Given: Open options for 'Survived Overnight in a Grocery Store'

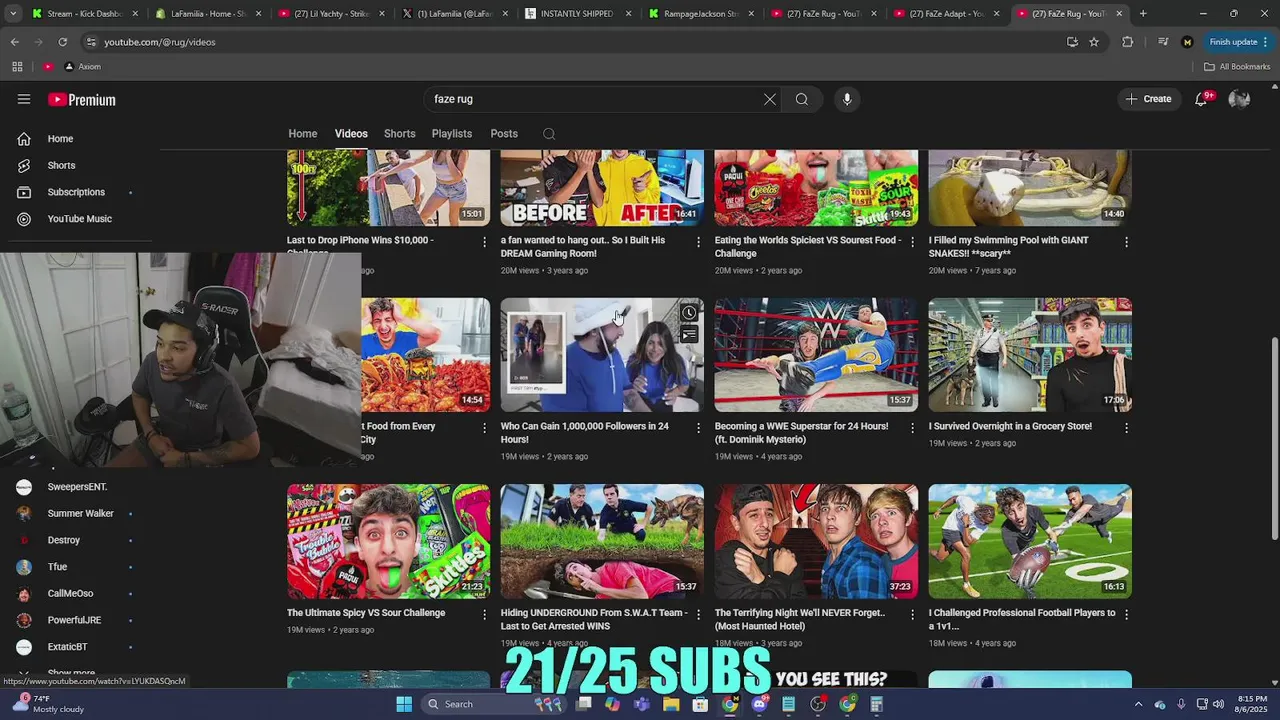Looking at the screenshot, I should (x=1126, y=428).
